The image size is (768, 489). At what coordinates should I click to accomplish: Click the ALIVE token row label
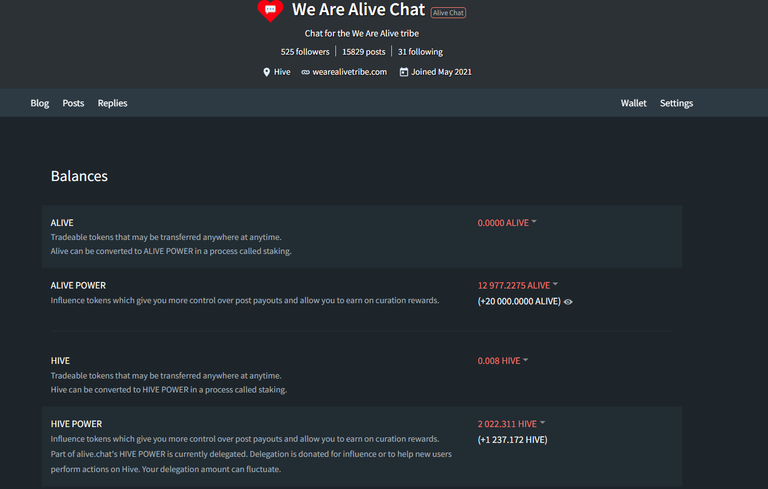click(62, 223)
